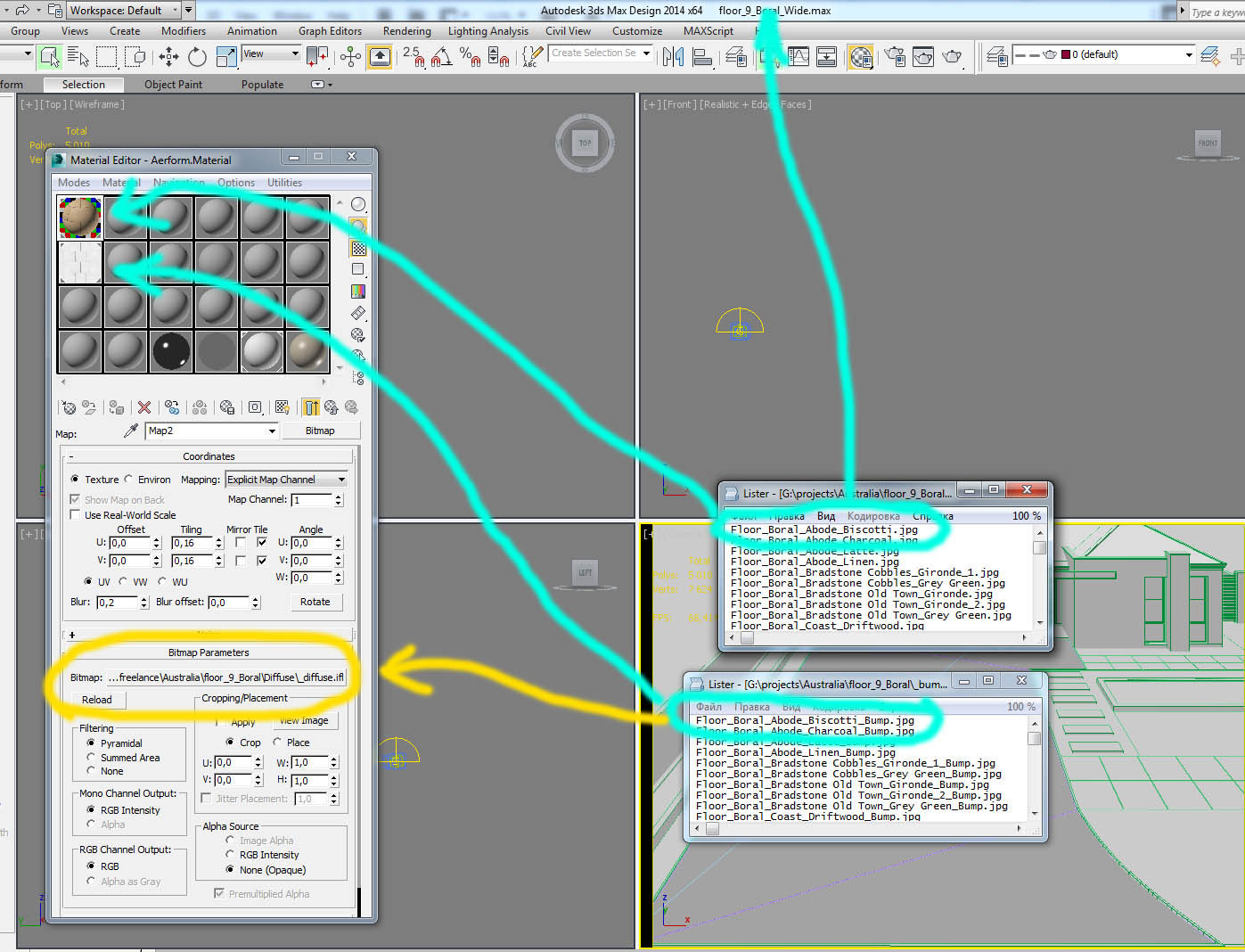Screen dimensions: 1245x952
Task: Toggle Percent Snap in main toolbar
Action: pyautogui.click(x=470, y=56)
